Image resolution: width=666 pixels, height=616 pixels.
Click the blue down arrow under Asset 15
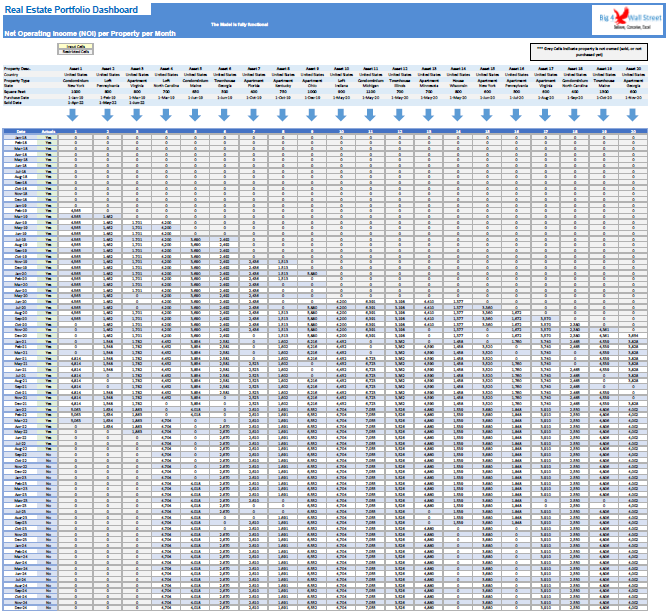pos(487,115)
